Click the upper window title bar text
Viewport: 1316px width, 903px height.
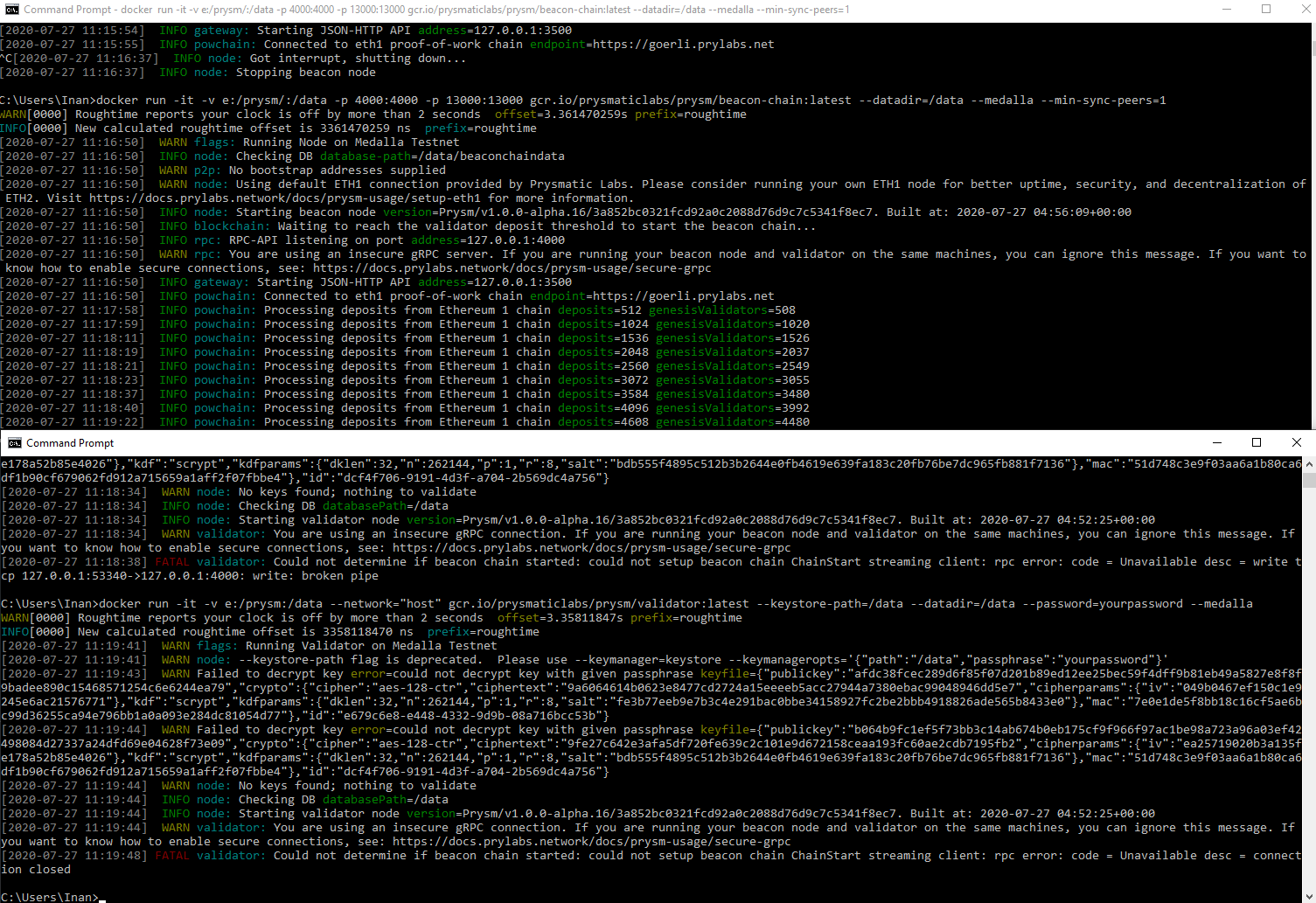436,9
